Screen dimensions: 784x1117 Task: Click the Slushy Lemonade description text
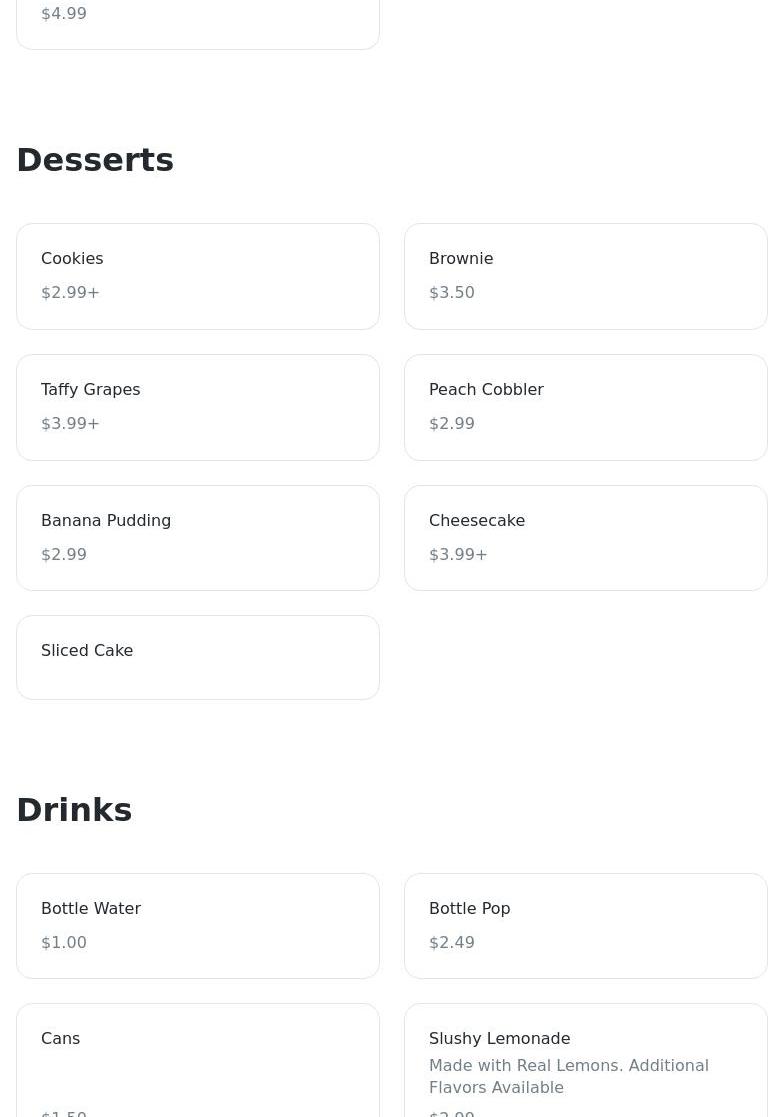coord(568,1076)
